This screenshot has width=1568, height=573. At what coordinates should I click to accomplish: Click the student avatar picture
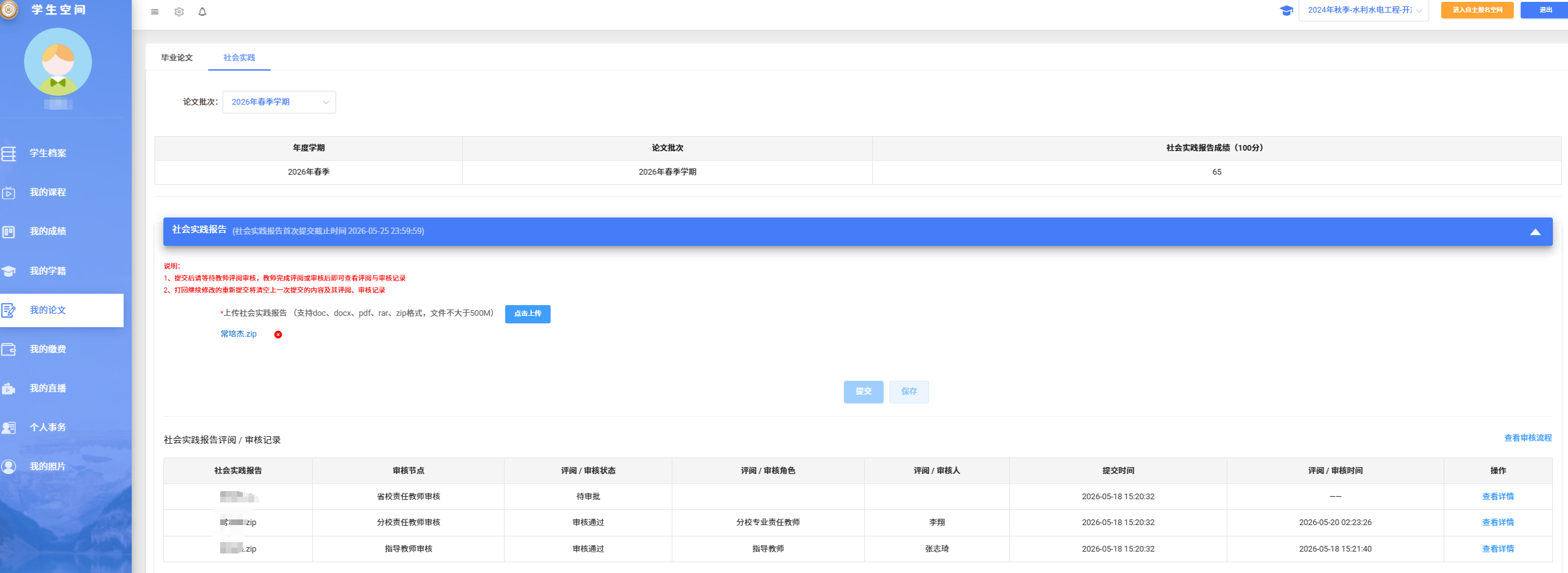pyautogui.click(x=58, y=62)
